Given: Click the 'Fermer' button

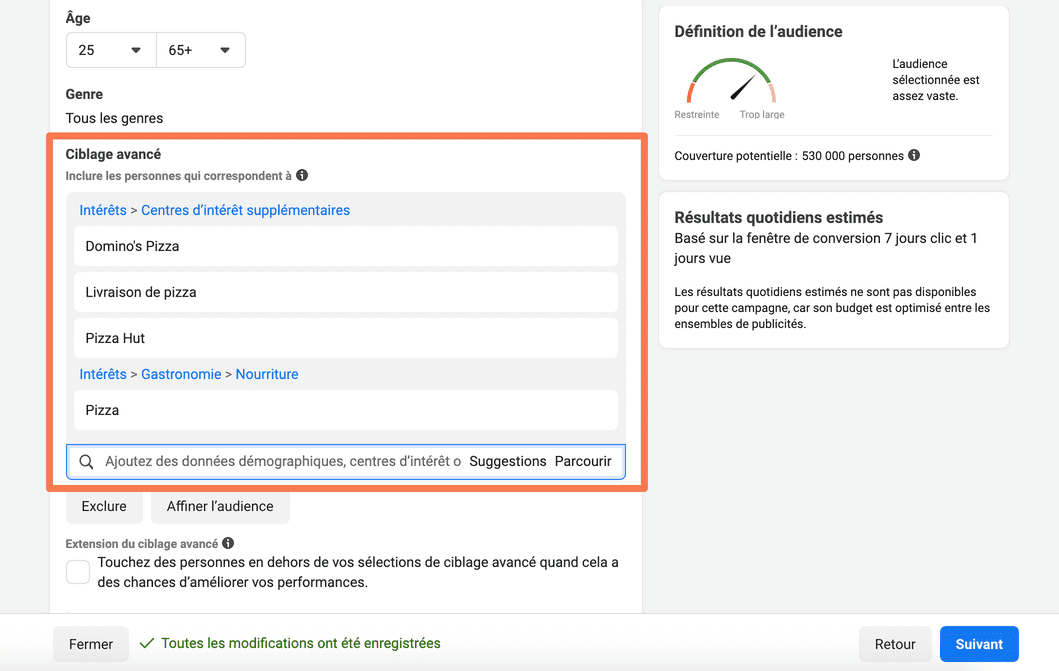Looking at the screenshot, I should click(x=91, y=644).
